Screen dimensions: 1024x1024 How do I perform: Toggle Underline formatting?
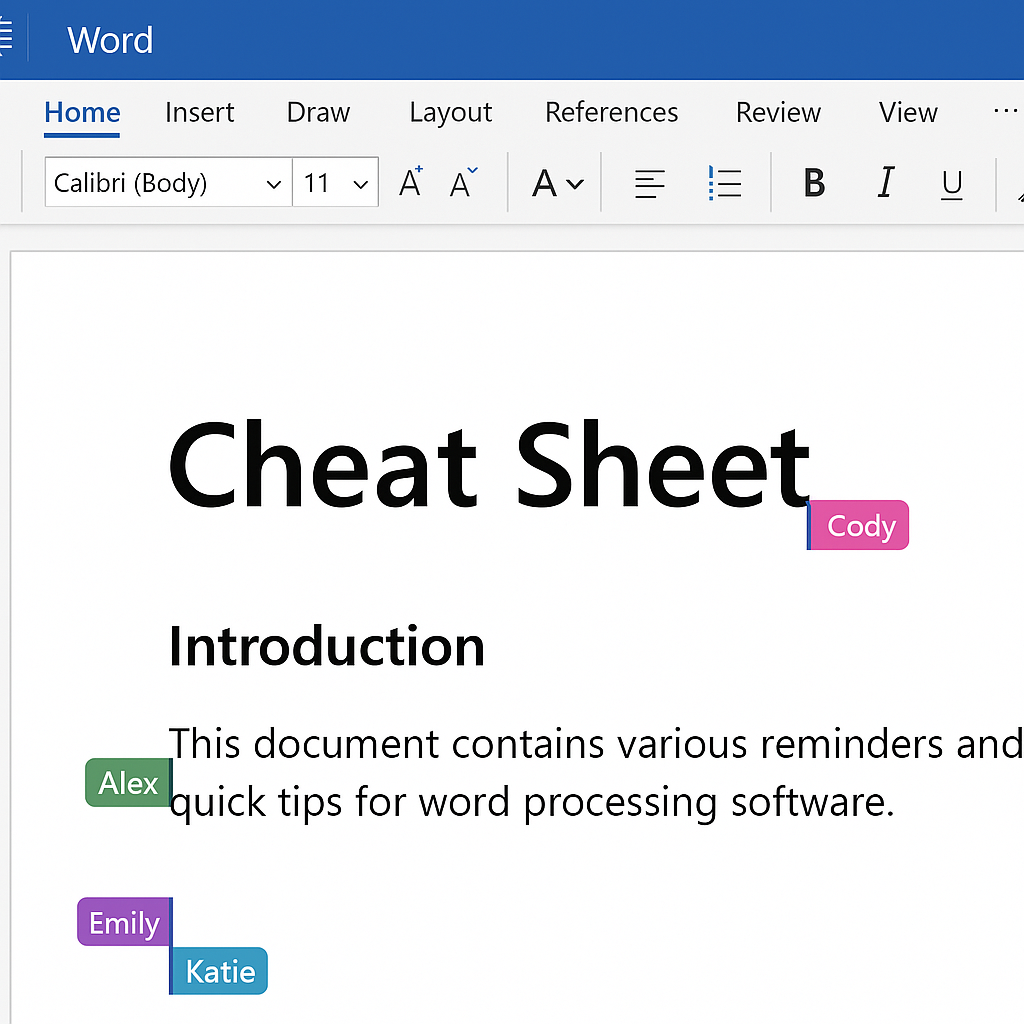952,184
